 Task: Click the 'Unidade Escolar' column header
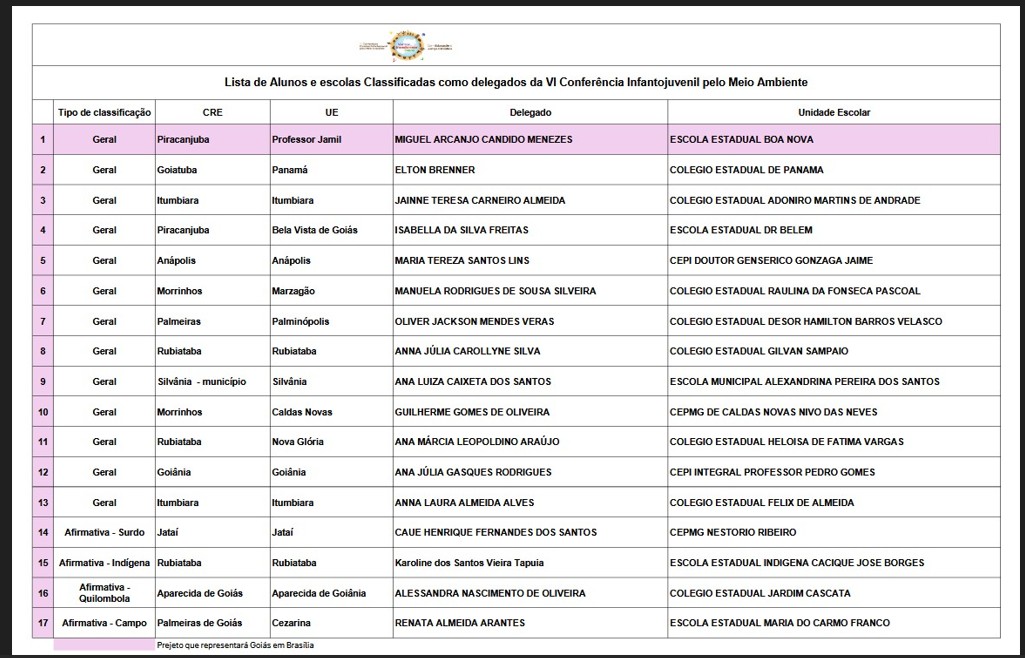833,113
